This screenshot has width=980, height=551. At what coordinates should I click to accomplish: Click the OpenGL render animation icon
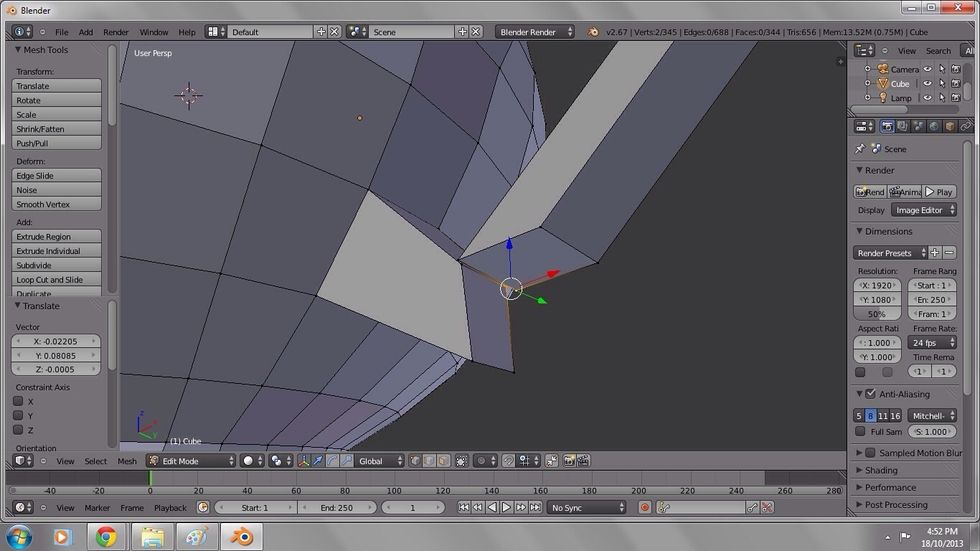583,460
